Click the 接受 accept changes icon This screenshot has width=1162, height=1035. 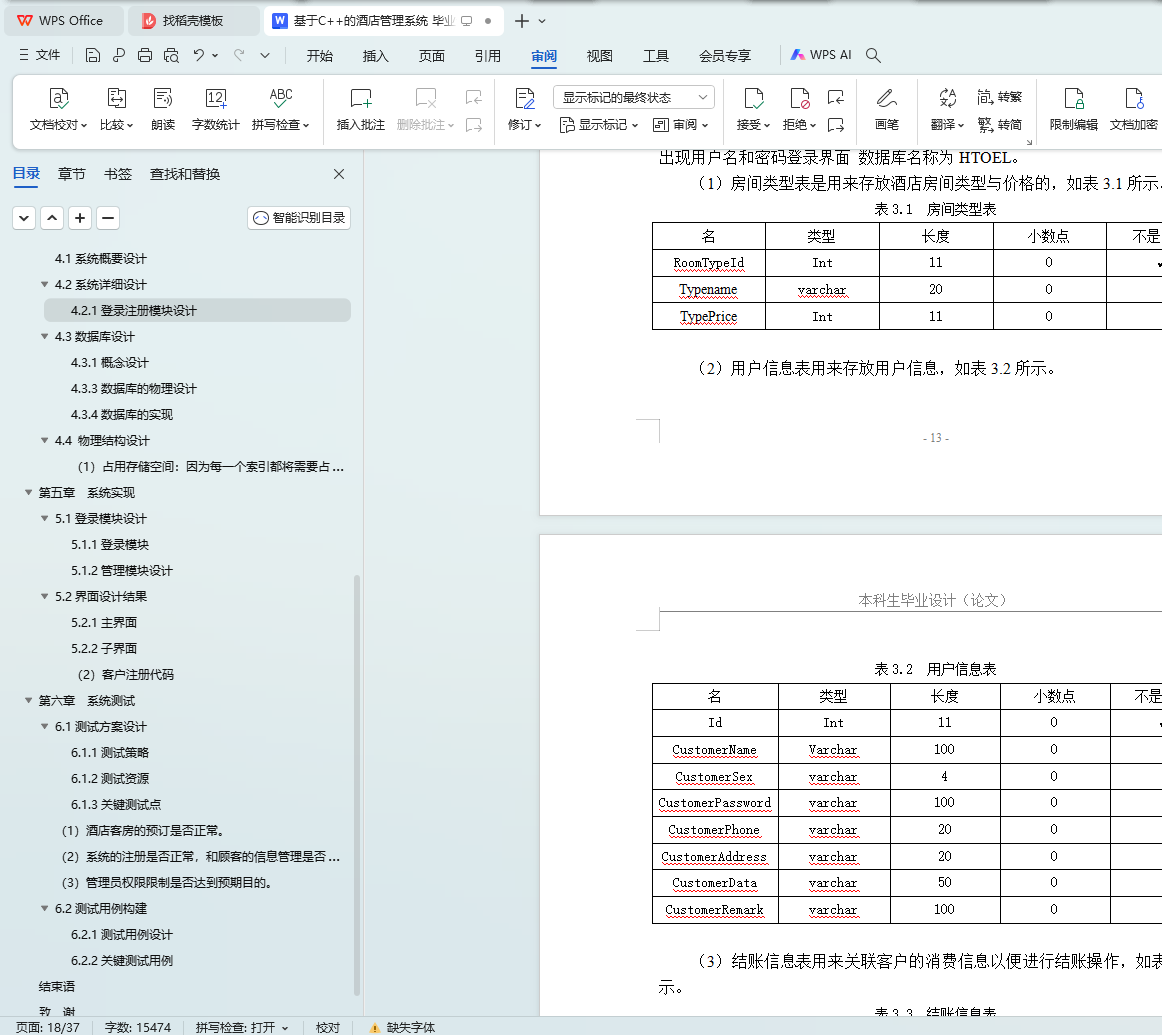(x=754, y=99)
